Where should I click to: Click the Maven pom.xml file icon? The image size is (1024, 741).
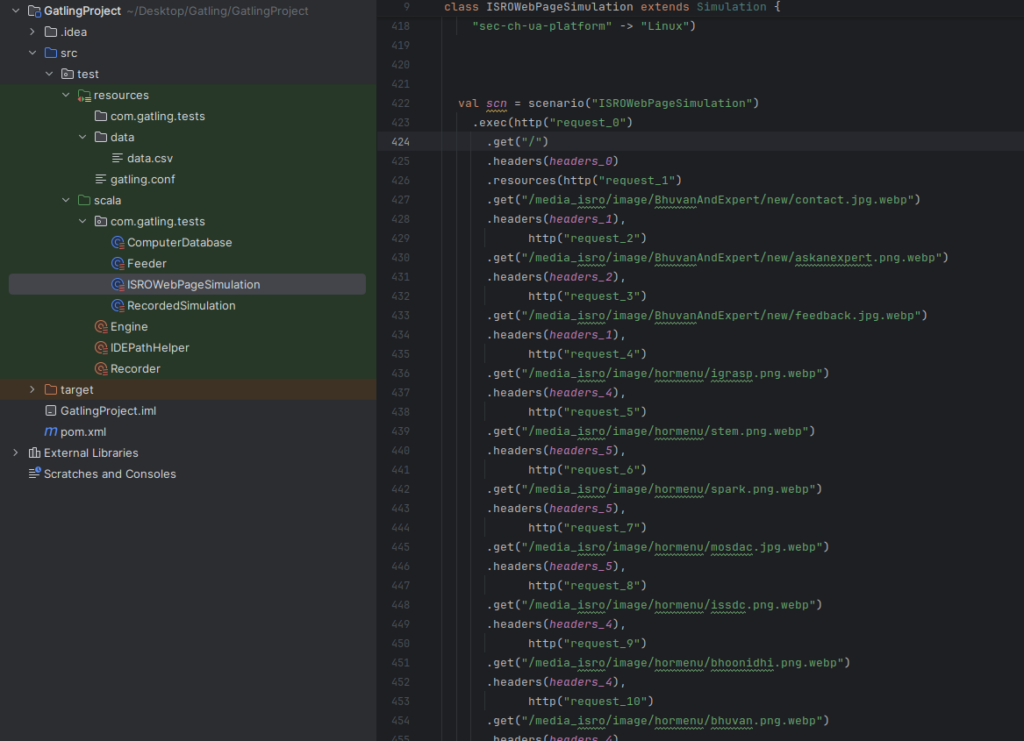pos(51,432)
